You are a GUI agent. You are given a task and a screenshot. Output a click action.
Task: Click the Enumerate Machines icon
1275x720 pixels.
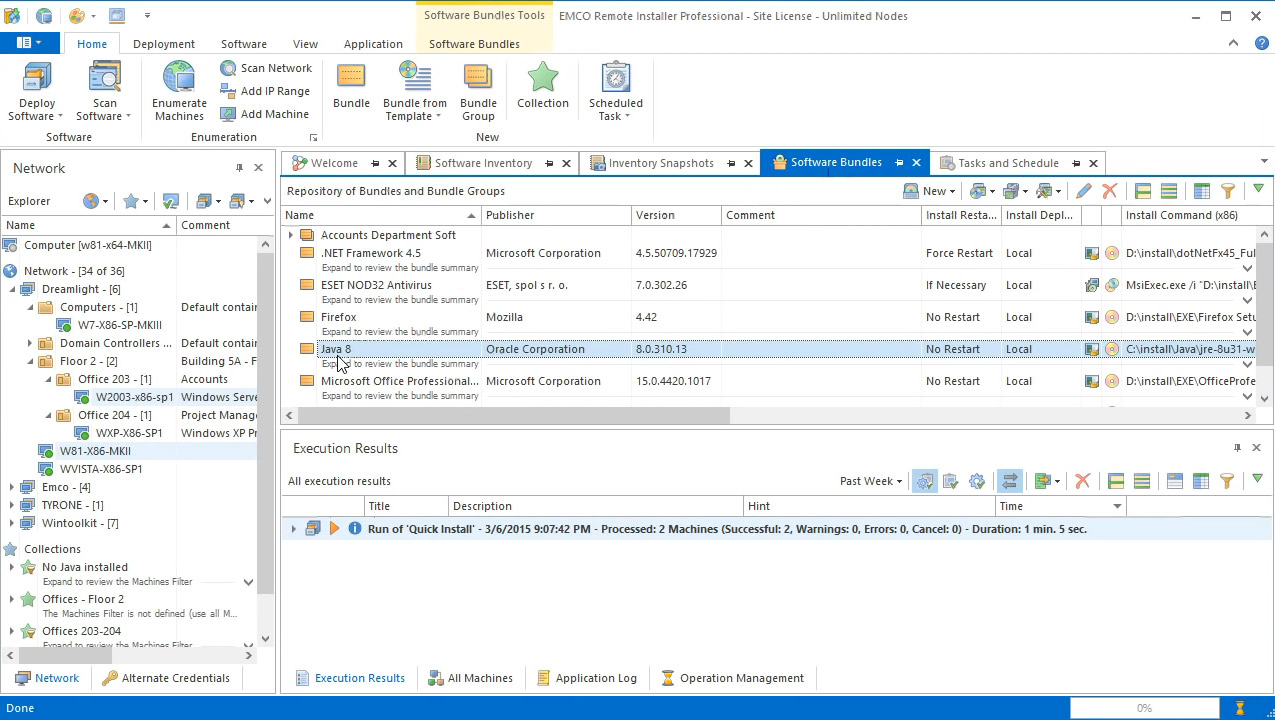pos(179,80)
